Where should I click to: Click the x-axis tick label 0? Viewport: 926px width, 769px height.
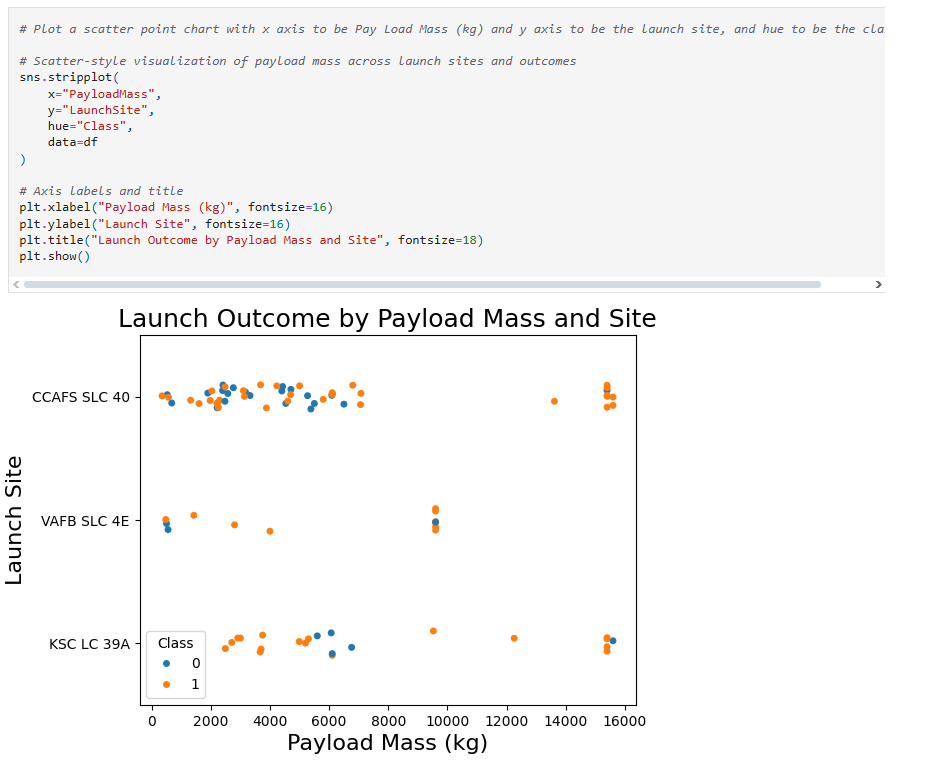click(x=152, y=721)
